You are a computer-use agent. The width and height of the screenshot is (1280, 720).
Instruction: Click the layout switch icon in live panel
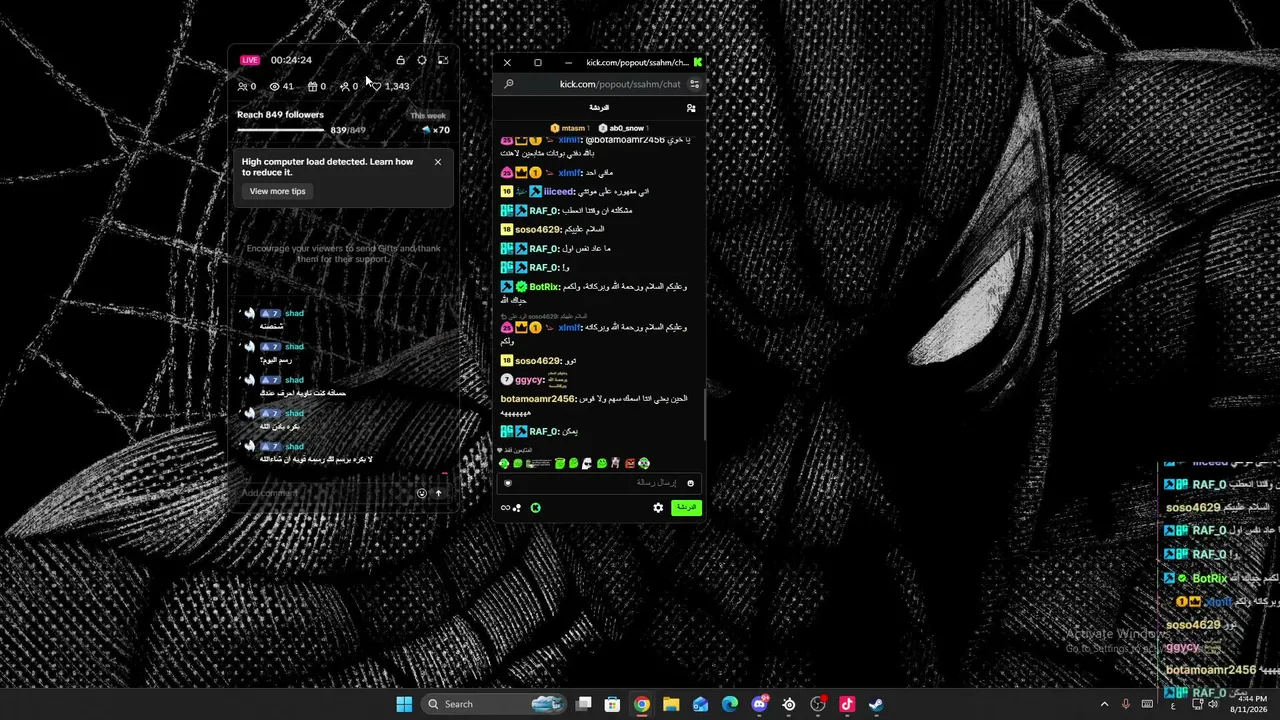pos(443,60)
